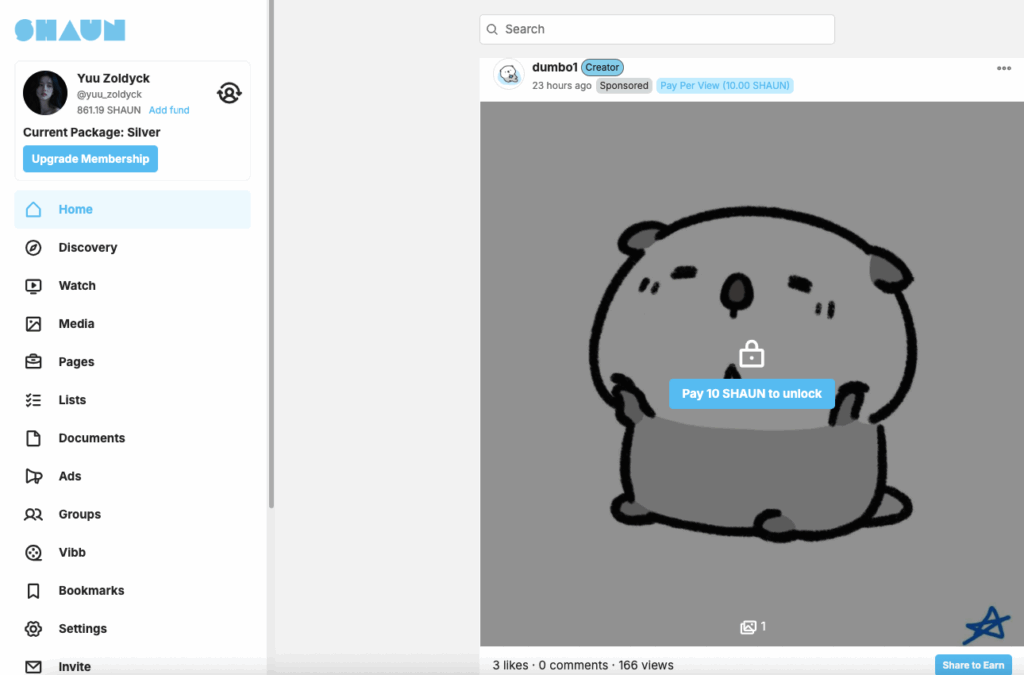This screenshot has width=1024, height=675.
Task: Click the Lists checklist icon
Action: pyautogui.click(x=33, y=400)
